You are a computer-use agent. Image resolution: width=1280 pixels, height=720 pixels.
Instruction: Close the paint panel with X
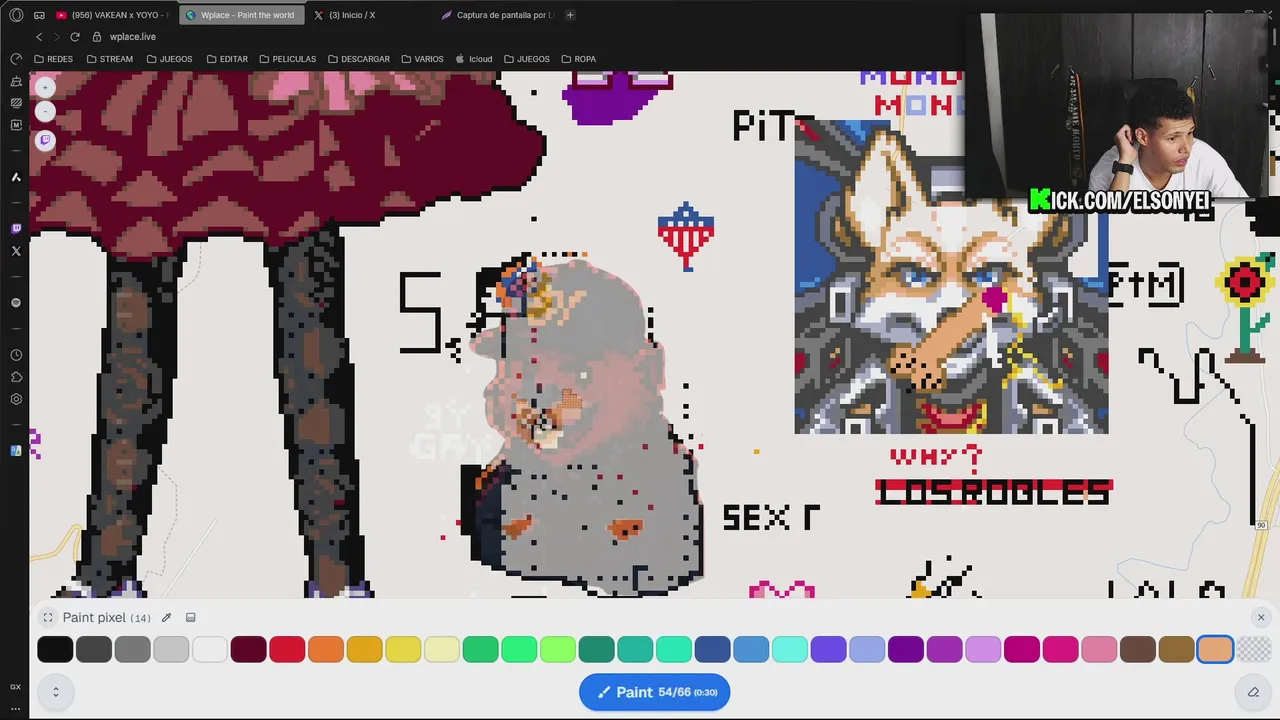coord(1261,618)
